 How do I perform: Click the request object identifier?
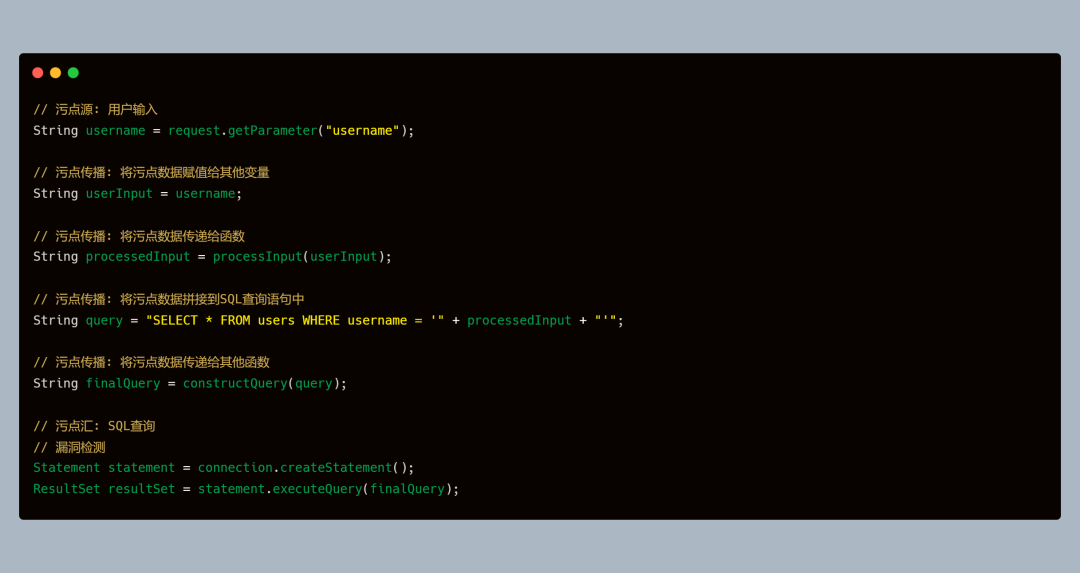pos(194,131)
